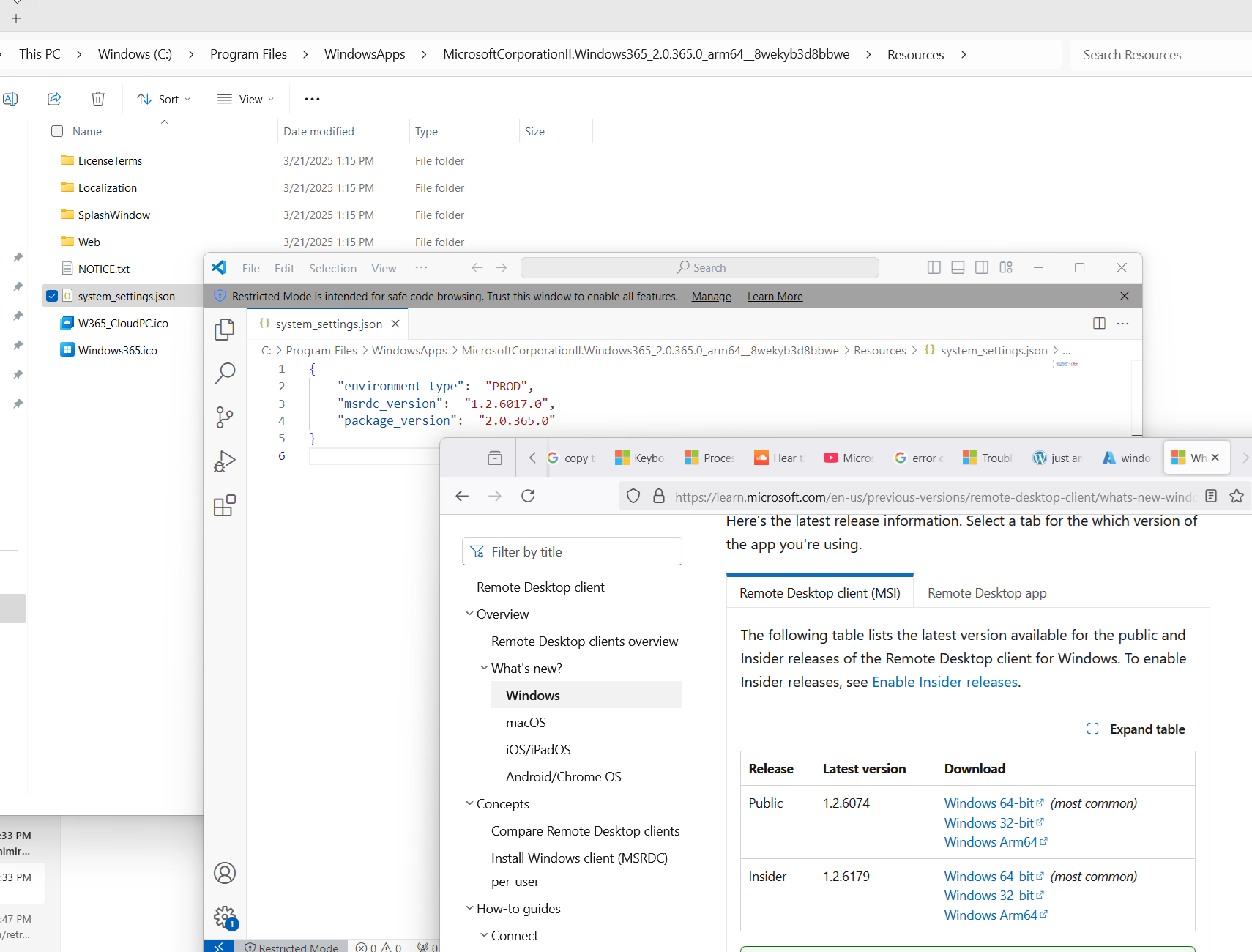Click the browser back arrow

pyautogui.click(x=462, y=496)
